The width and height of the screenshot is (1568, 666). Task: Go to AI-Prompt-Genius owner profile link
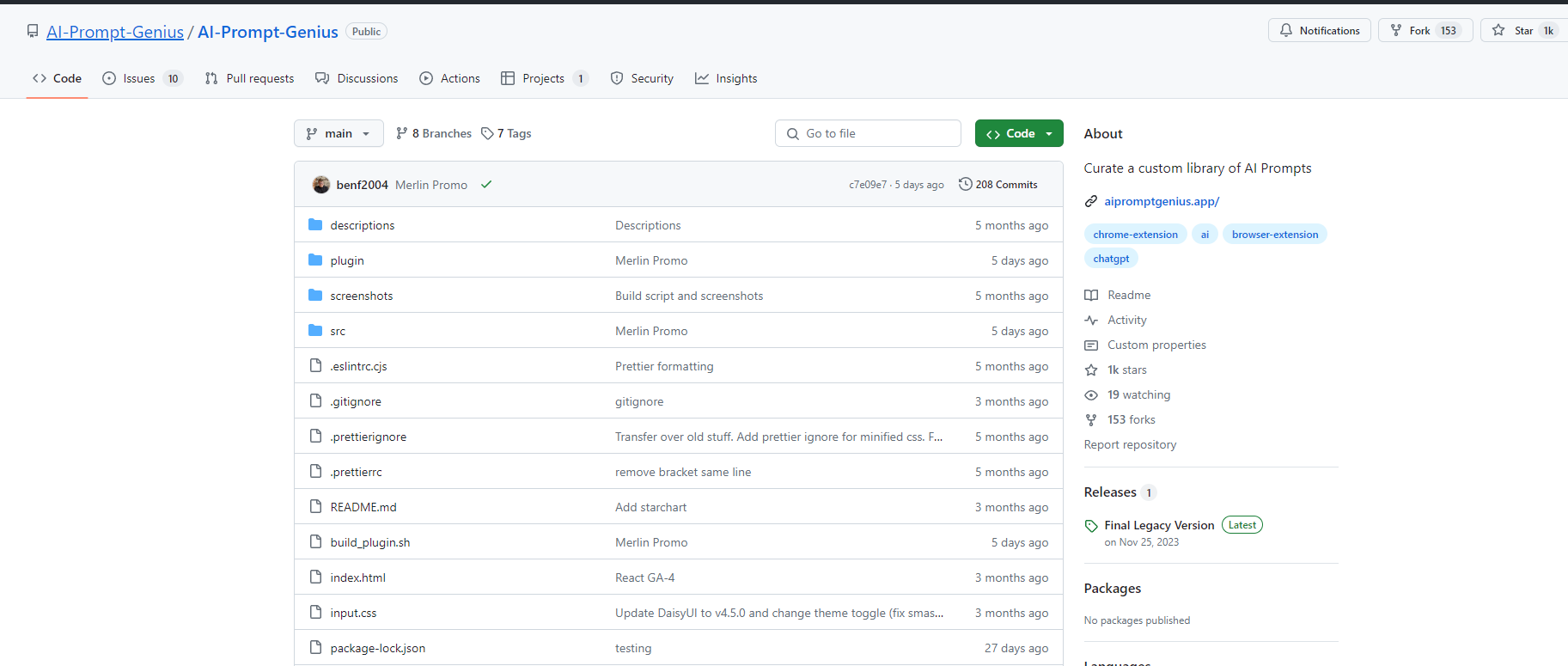[x=115, y=32]
